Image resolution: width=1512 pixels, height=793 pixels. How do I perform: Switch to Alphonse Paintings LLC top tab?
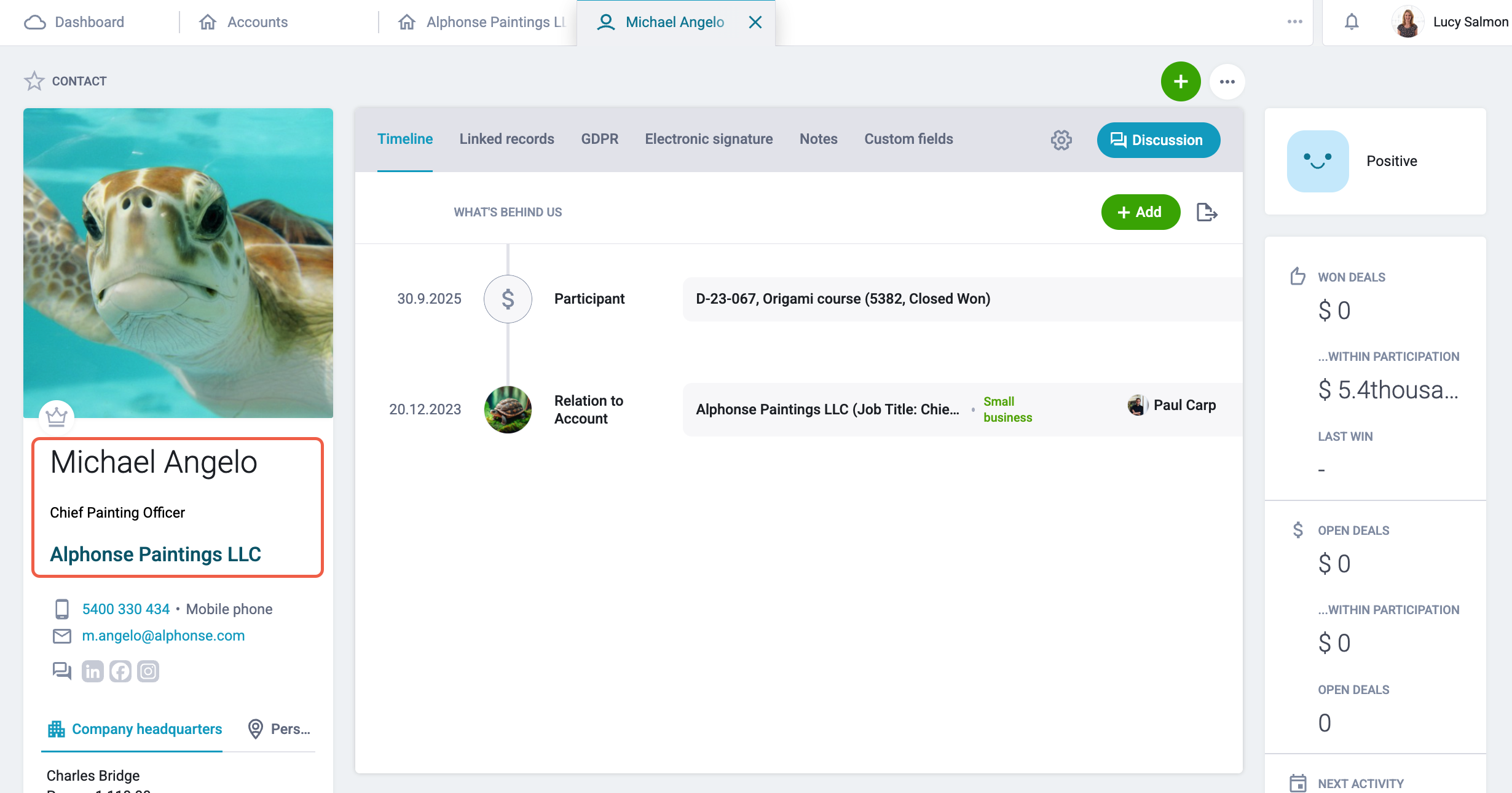[x=482, y=22]
